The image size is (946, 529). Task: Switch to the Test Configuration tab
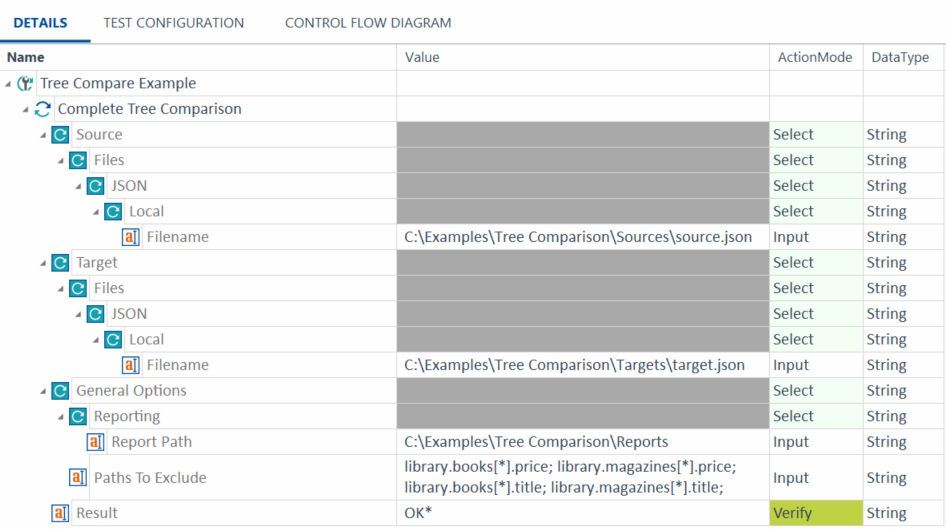click(173, 22)
